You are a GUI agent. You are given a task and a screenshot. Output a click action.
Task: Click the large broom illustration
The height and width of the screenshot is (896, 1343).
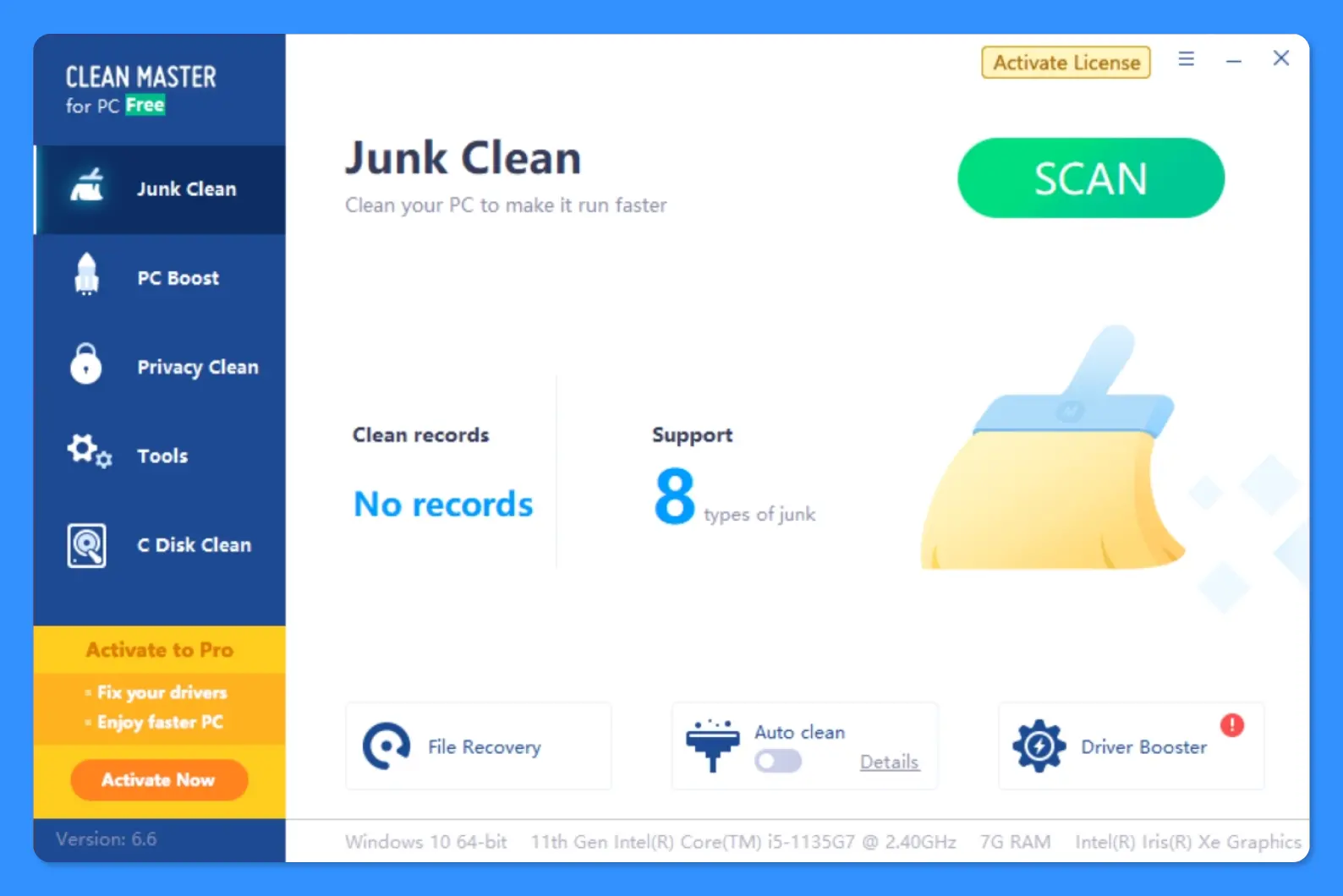[1053, 448]
